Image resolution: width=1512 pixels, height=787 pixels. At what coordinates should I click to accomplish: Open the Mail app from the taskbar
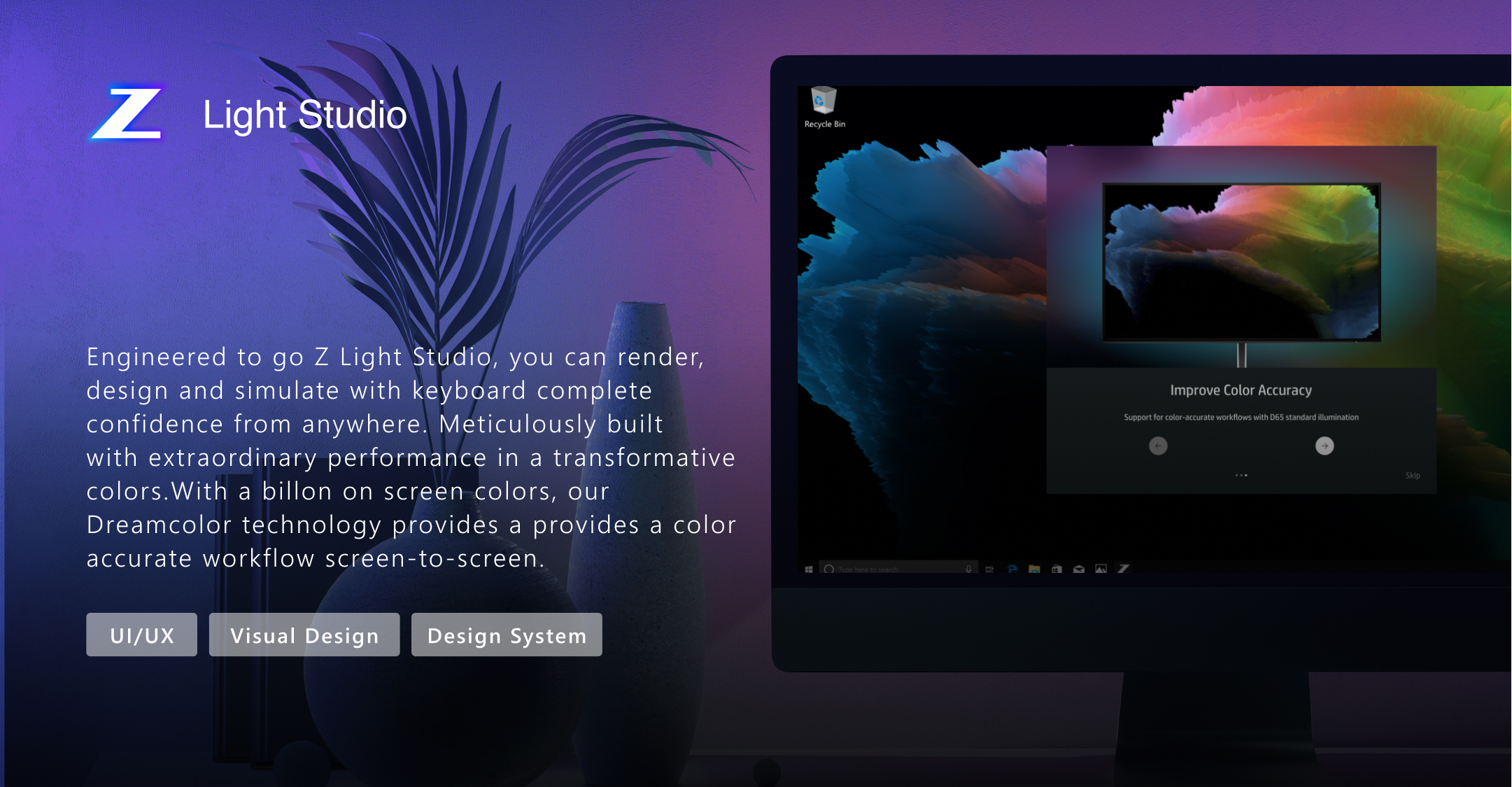[1079, 569]
